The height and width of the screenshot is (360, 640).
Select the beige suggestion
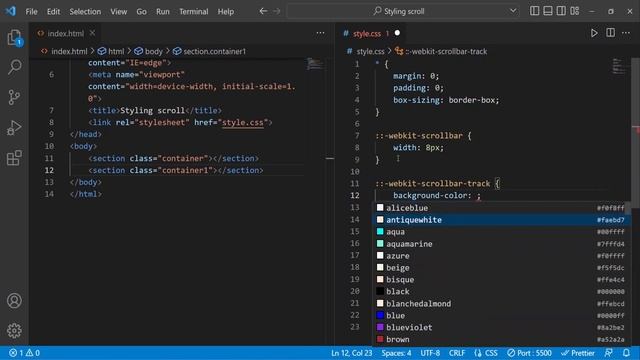pos(502,268)
